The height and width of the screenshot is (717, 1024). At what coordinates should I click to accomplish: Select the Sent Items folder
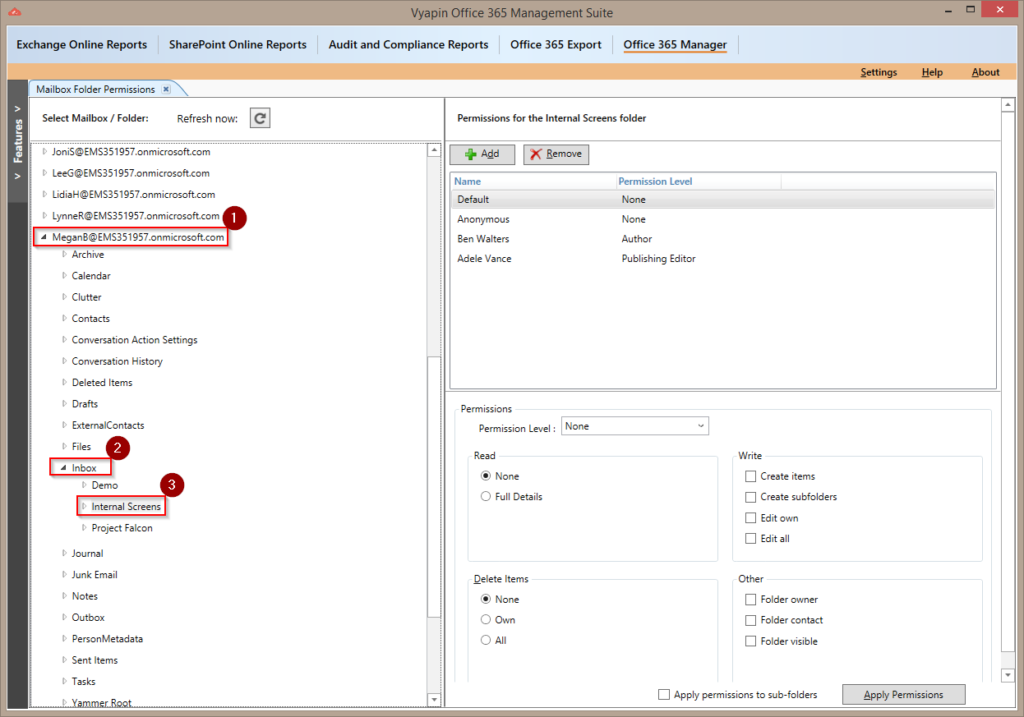coord(95,660)
